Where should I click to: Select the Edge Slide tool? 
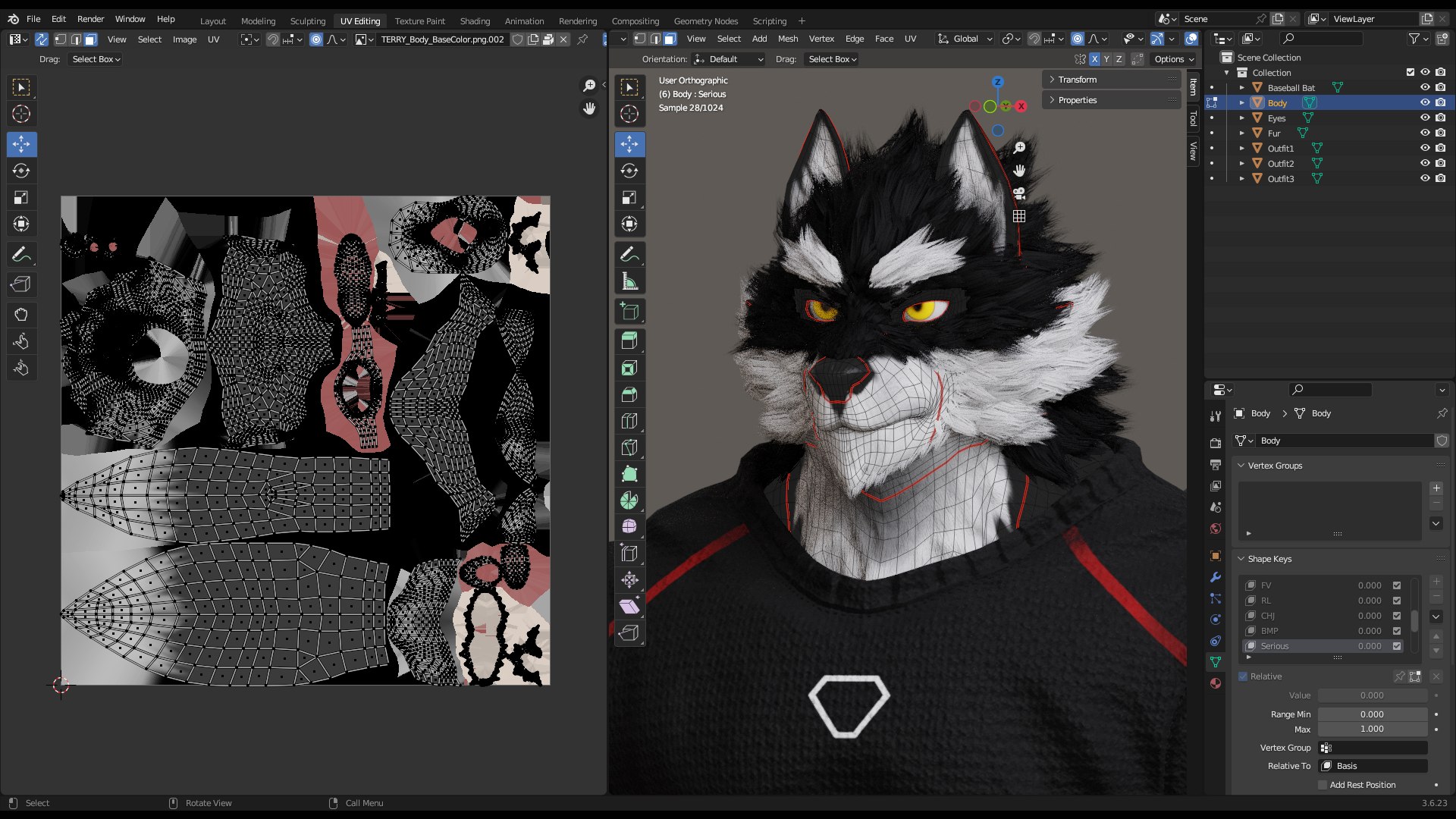(x=629, y=553)
